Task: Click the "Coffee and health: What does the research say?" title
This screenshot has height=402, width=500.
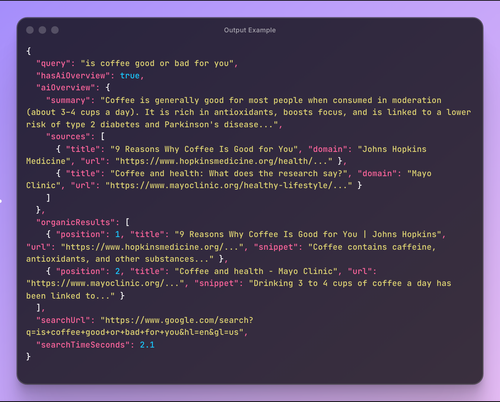Action: click(229, 173)
